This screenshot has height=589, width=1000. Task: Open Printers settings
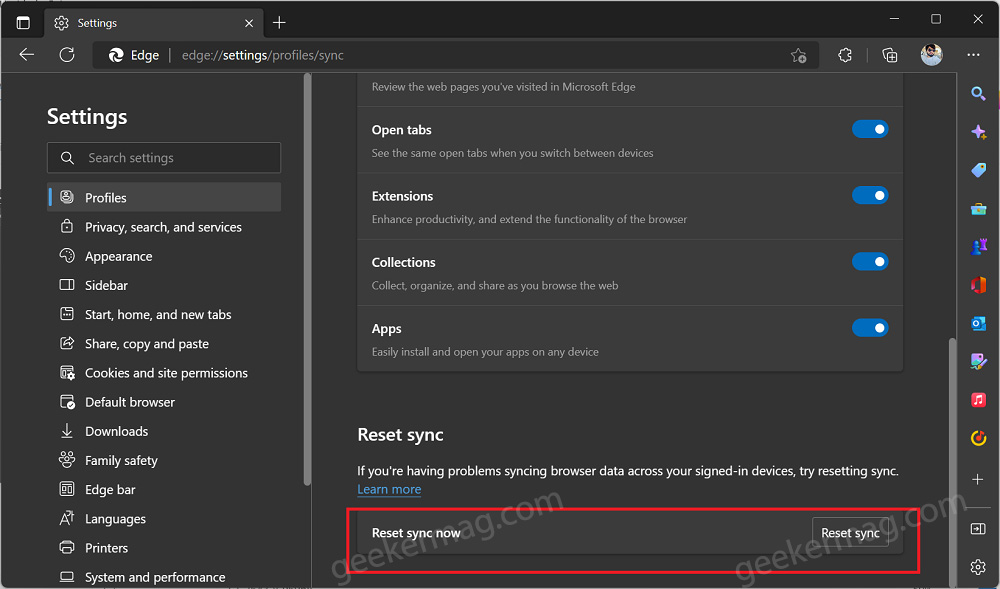(x=164, y=548)
